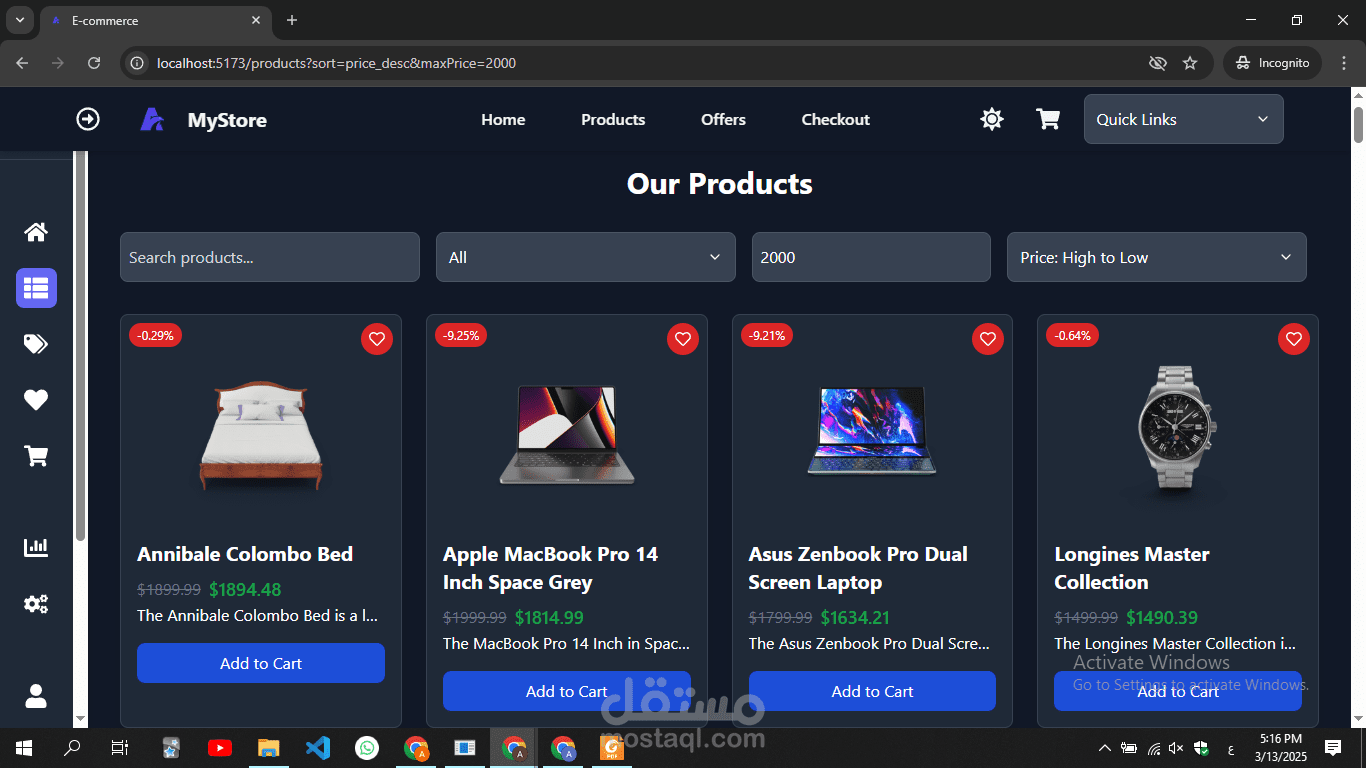The height and width of the screenshot is (768, 1366).
Task: Open Offers in the navbar
Action: pos(723,119)
